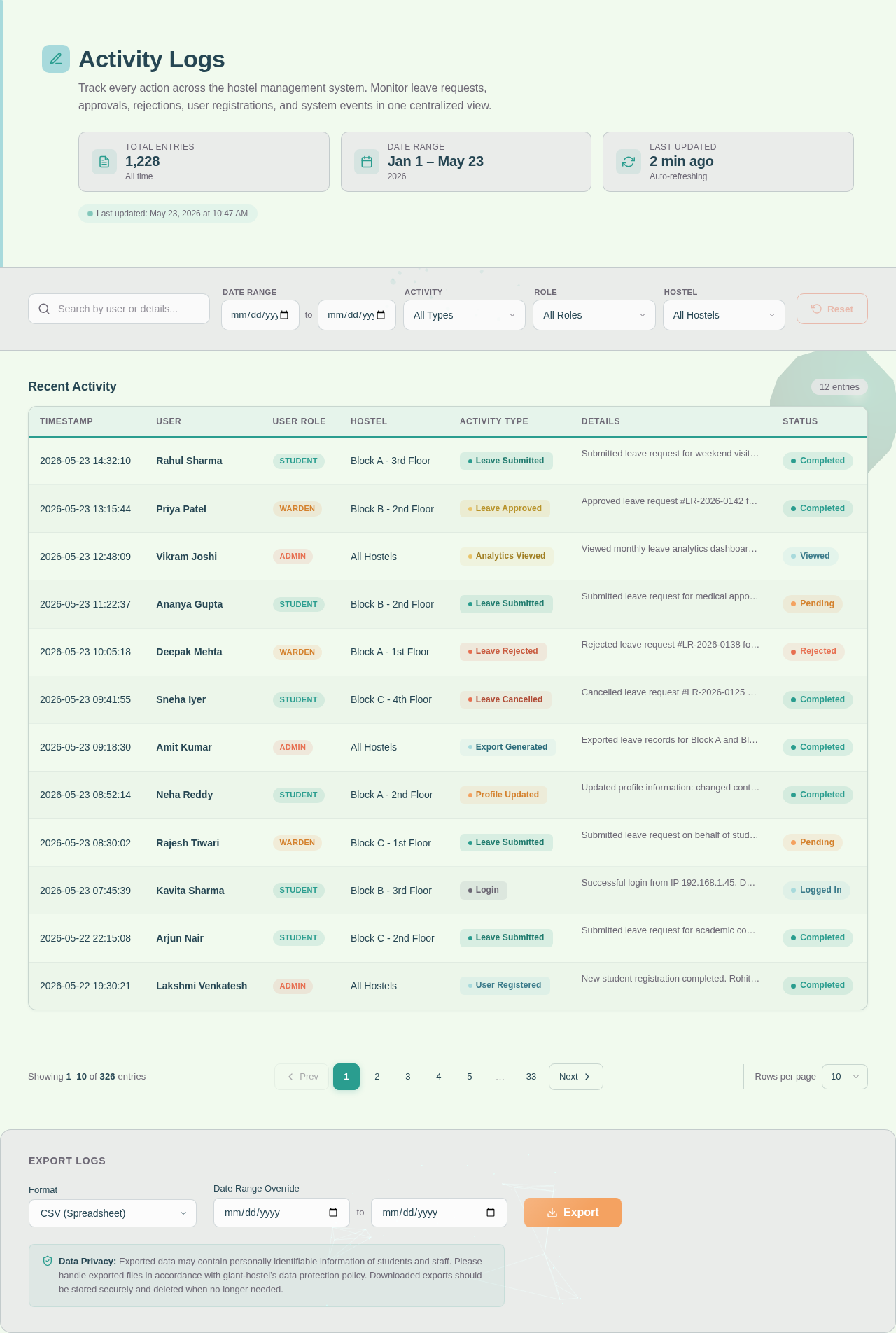
Task: Open the Role All Roles dropdown
Action: (x=594, y=315)
